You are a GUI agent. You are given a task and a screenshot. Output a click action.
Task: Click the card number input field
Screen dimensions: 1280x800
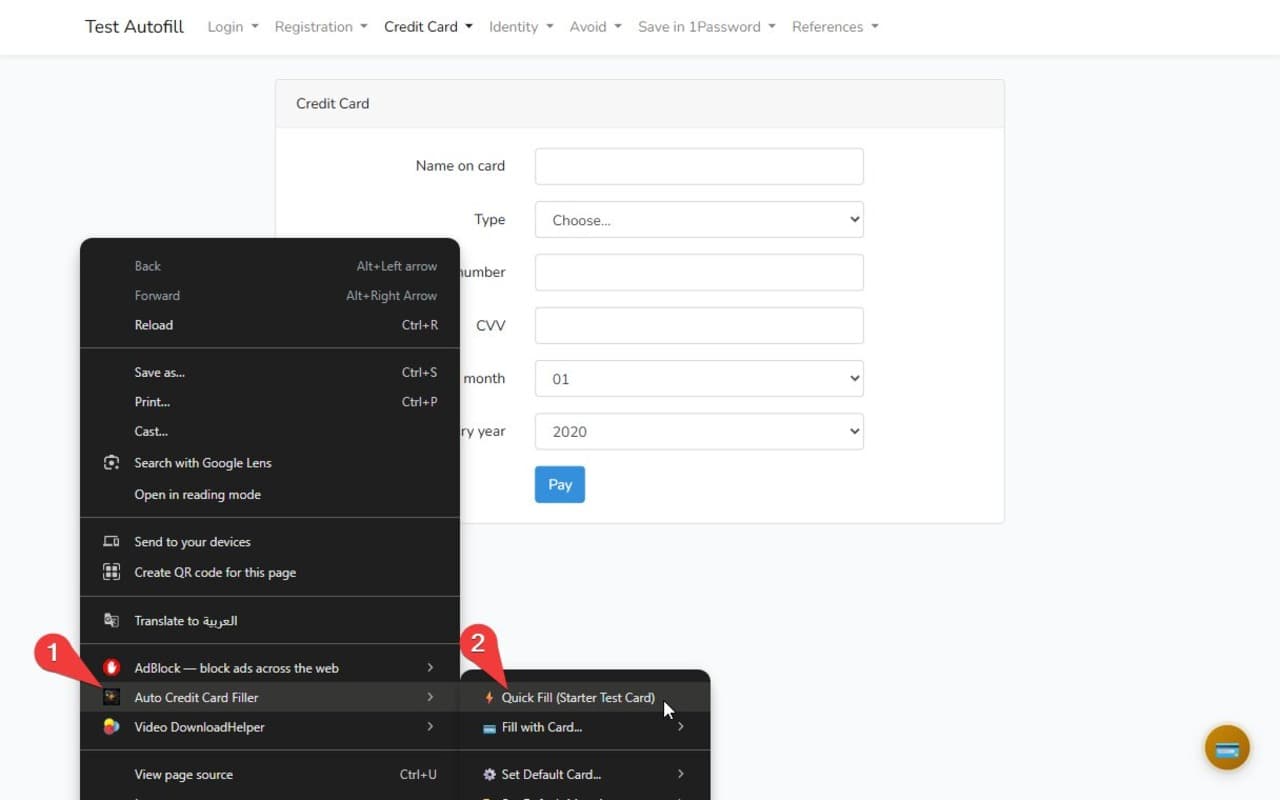pyautogui.click(x=699, y=273)
